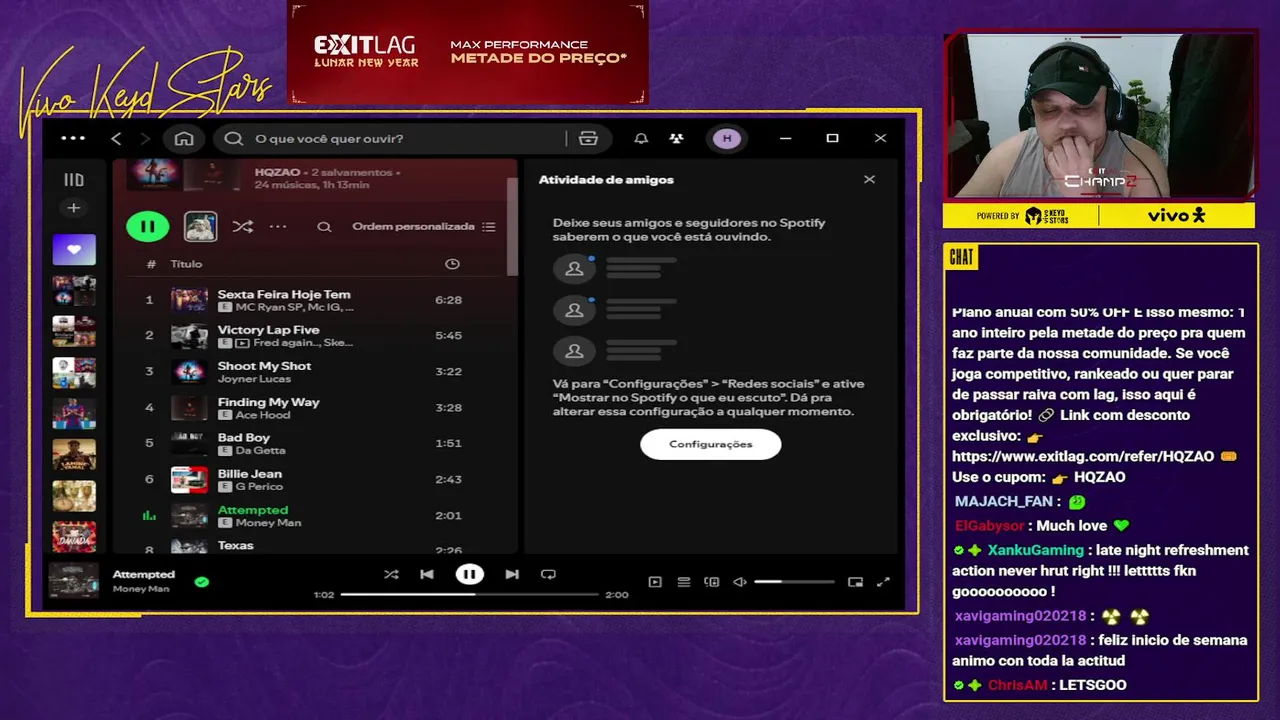Open the Browse icon inside search bar
Viewport: 1280px width, 720px height.
point(588,138)
